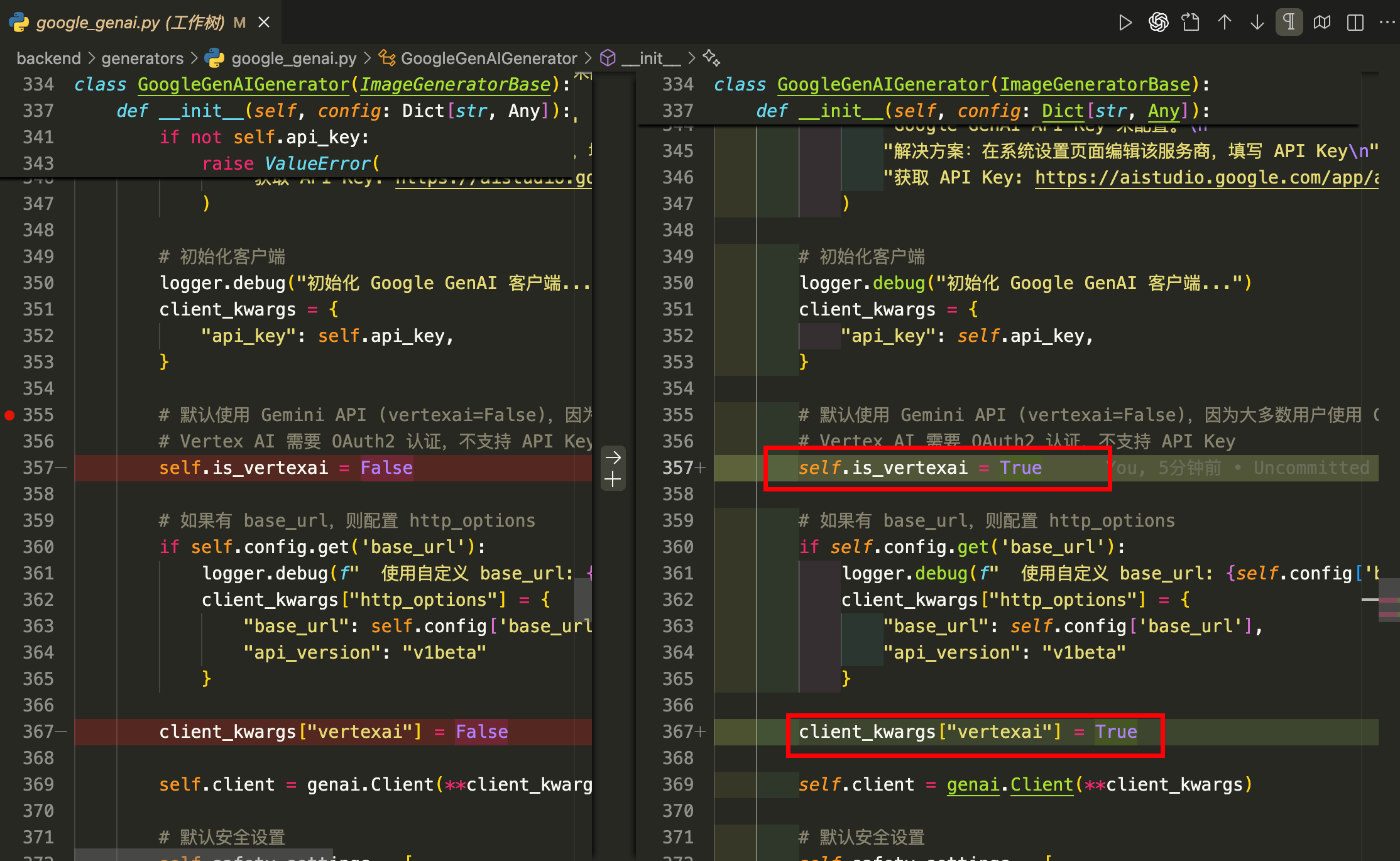The height and width of the screenshot is (861, 1400).
Task: Click False on left-pane line 367
Action: [x=481, y=732]
